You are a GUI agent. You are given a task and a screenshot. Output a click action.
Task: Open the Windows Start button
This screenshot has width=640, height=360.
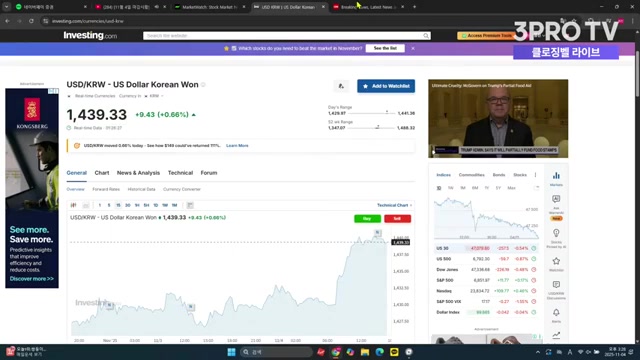point(231,352)
